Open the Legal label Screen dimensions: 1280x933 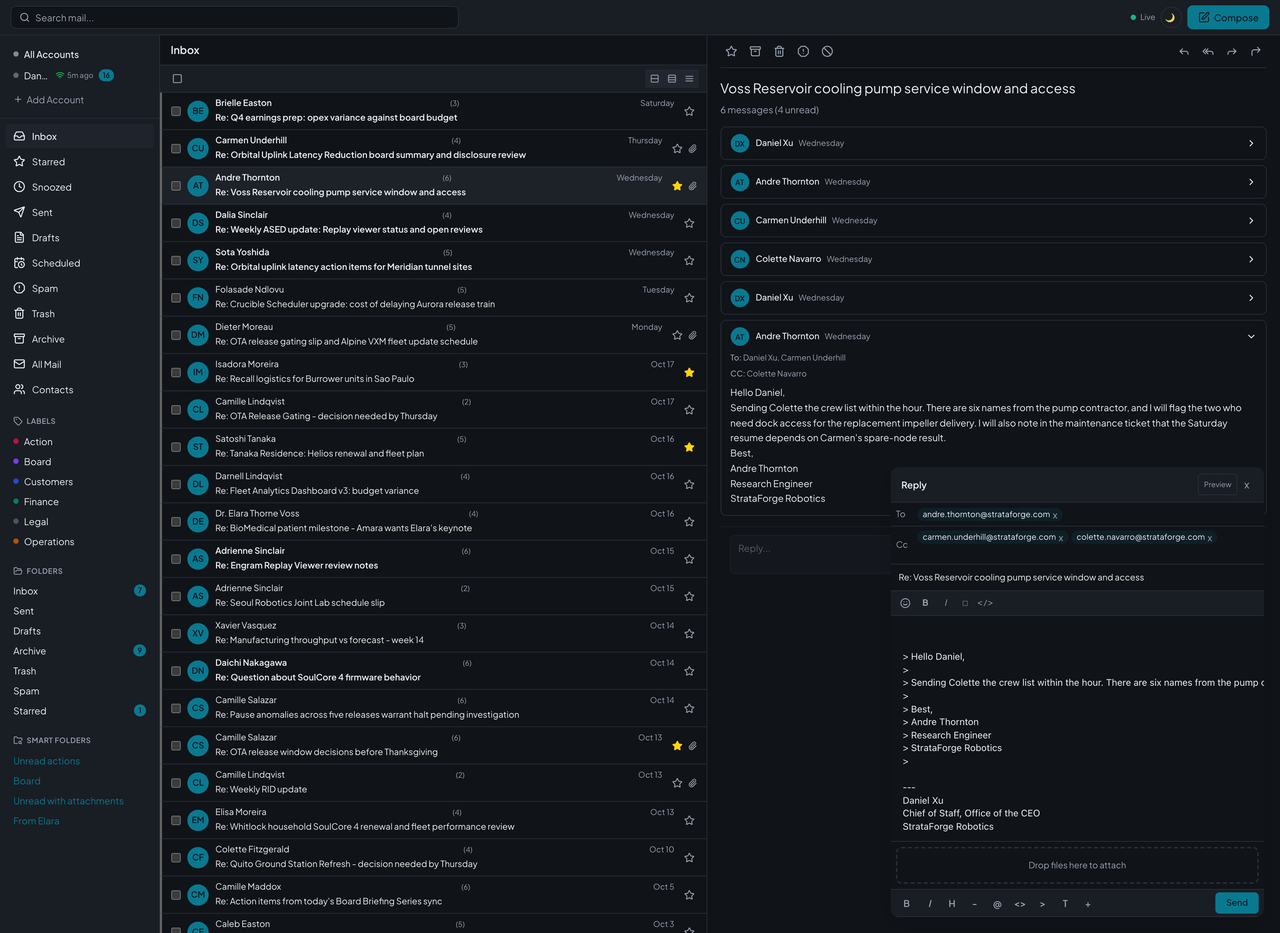pyautogui.click(x=36, y=522)
